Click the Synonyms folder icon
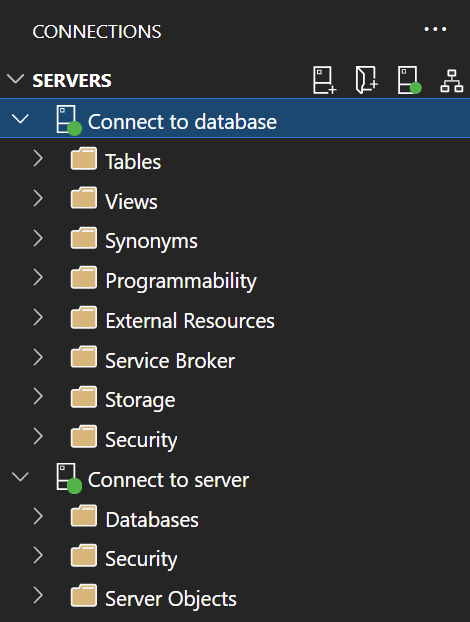This screenshot has width=470, height=622. pos(84,238)
